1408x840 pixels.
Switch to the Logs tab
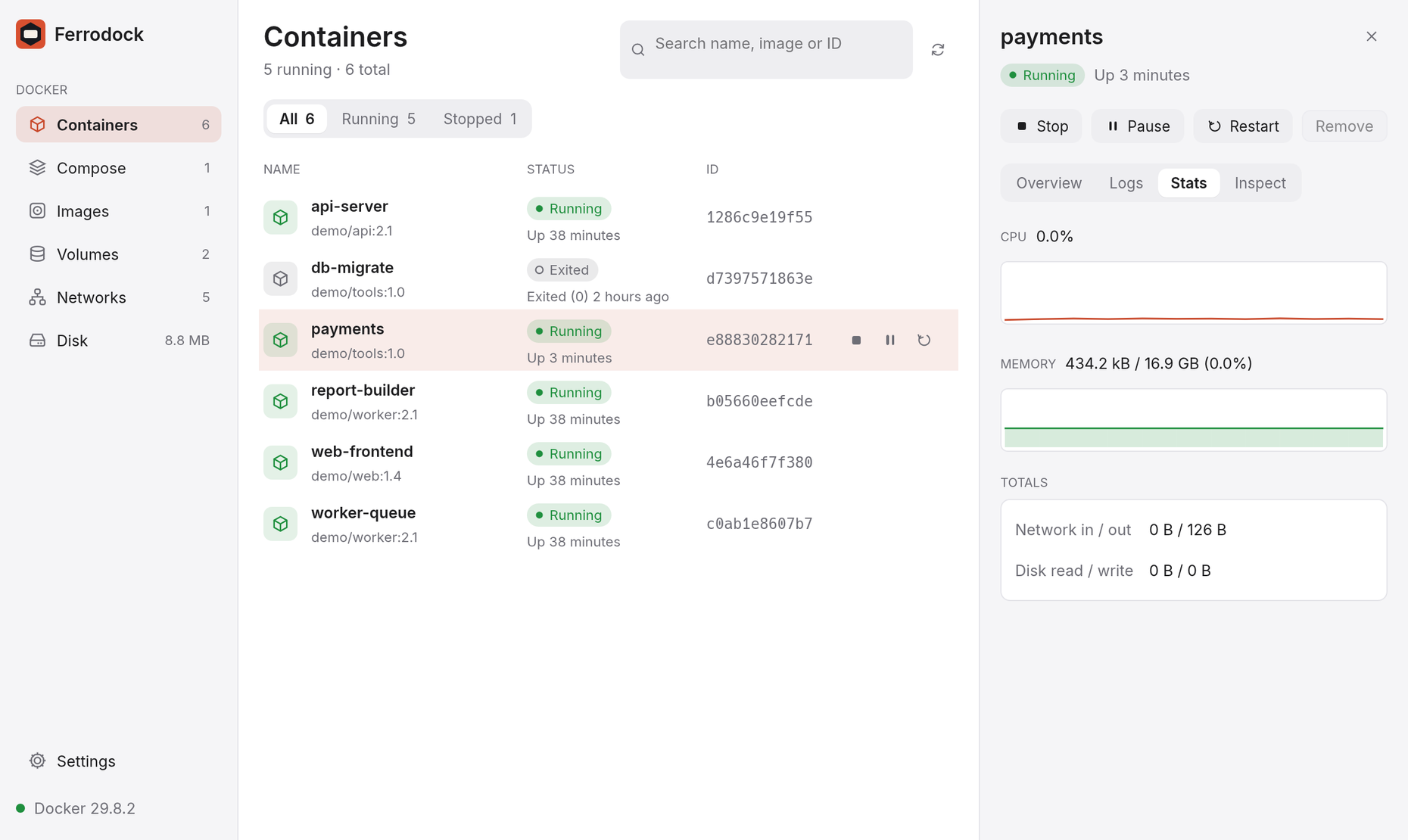1126,183
